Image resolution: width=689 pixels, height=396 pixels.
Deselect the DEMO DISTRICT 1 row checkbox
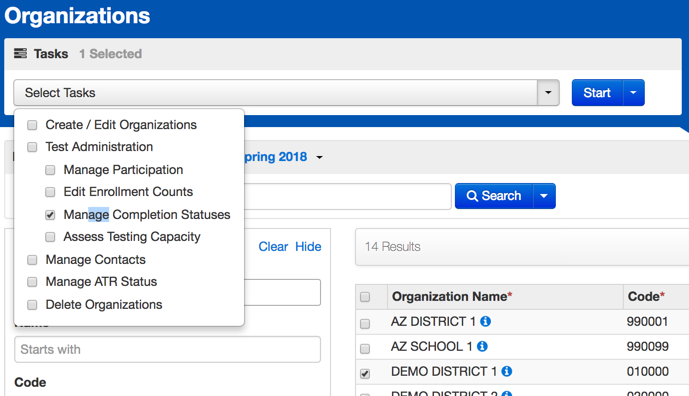pyautogui.click(x=365, y=374)
